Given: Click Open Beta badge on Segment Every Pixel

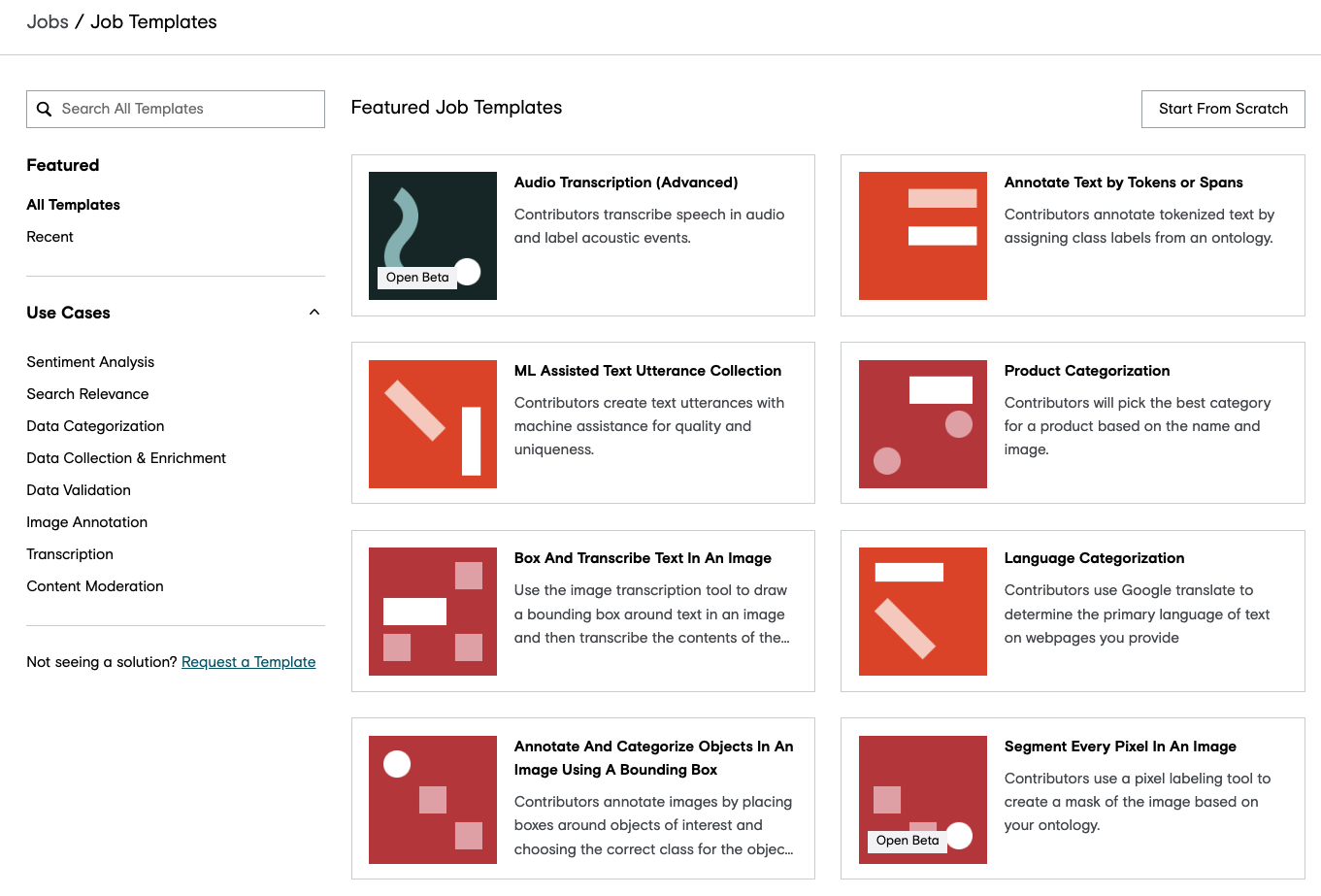Looking at the screenshot, I should (x=908, y=841).
